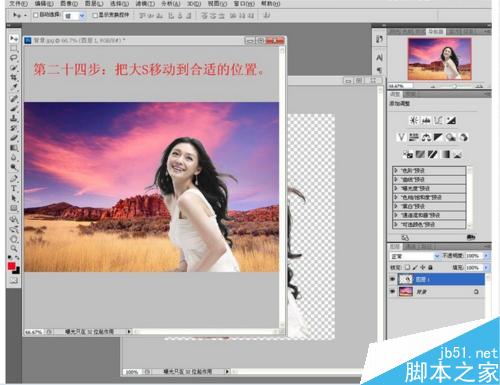This screenshot has height=385, width=500.
Task: Add a Hue/Saturation adjustment
Action: pos(414,137)
